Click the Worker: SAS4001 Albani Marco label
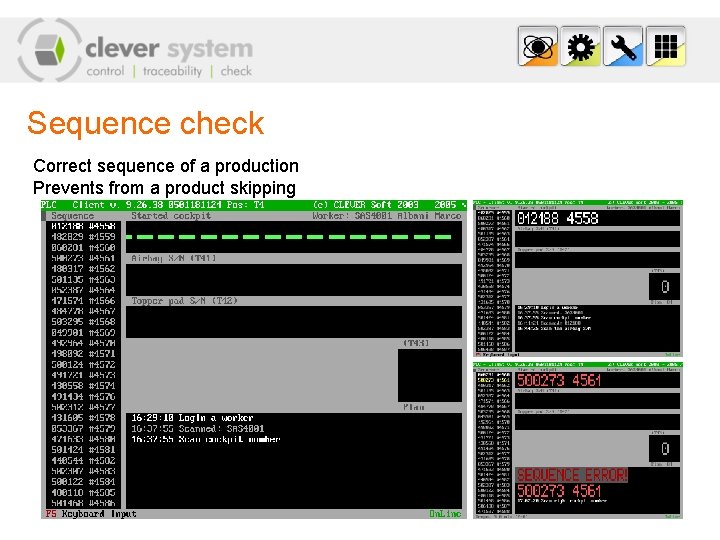Viewport: 720px width, 540px height. 387,216
